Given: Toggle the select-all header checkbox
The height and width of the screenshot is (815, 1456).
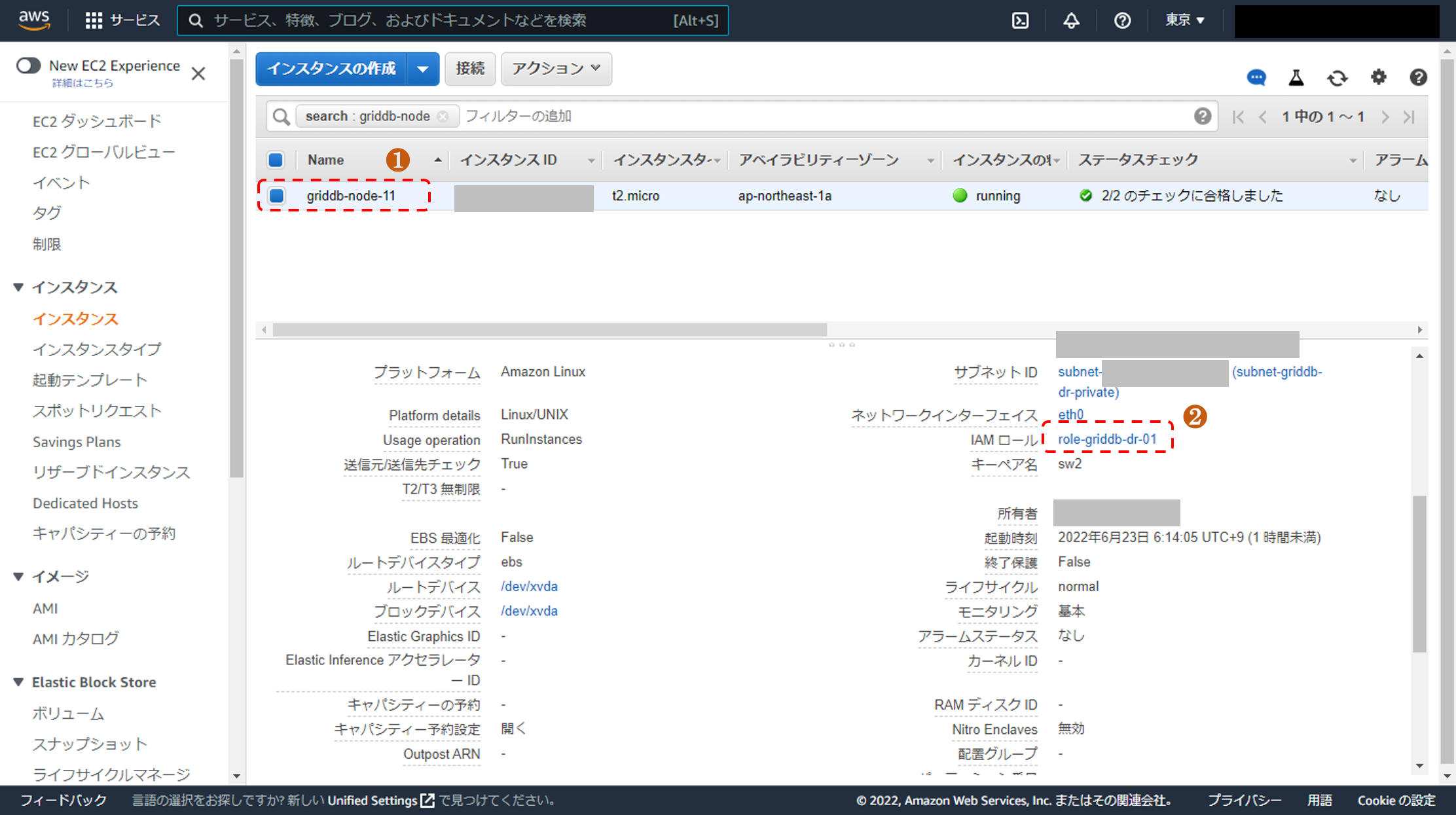Looking at the screenshot, I should click(276, 160).
